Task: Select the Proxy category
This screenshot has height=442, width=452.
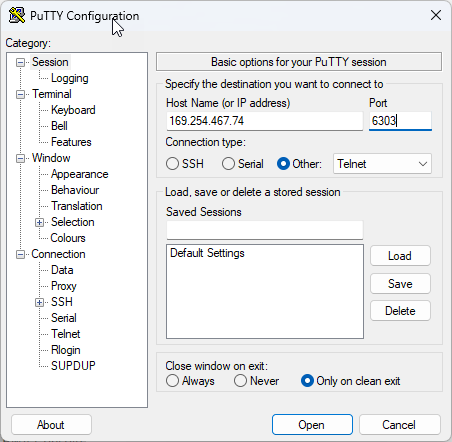Action: point(64,286)
